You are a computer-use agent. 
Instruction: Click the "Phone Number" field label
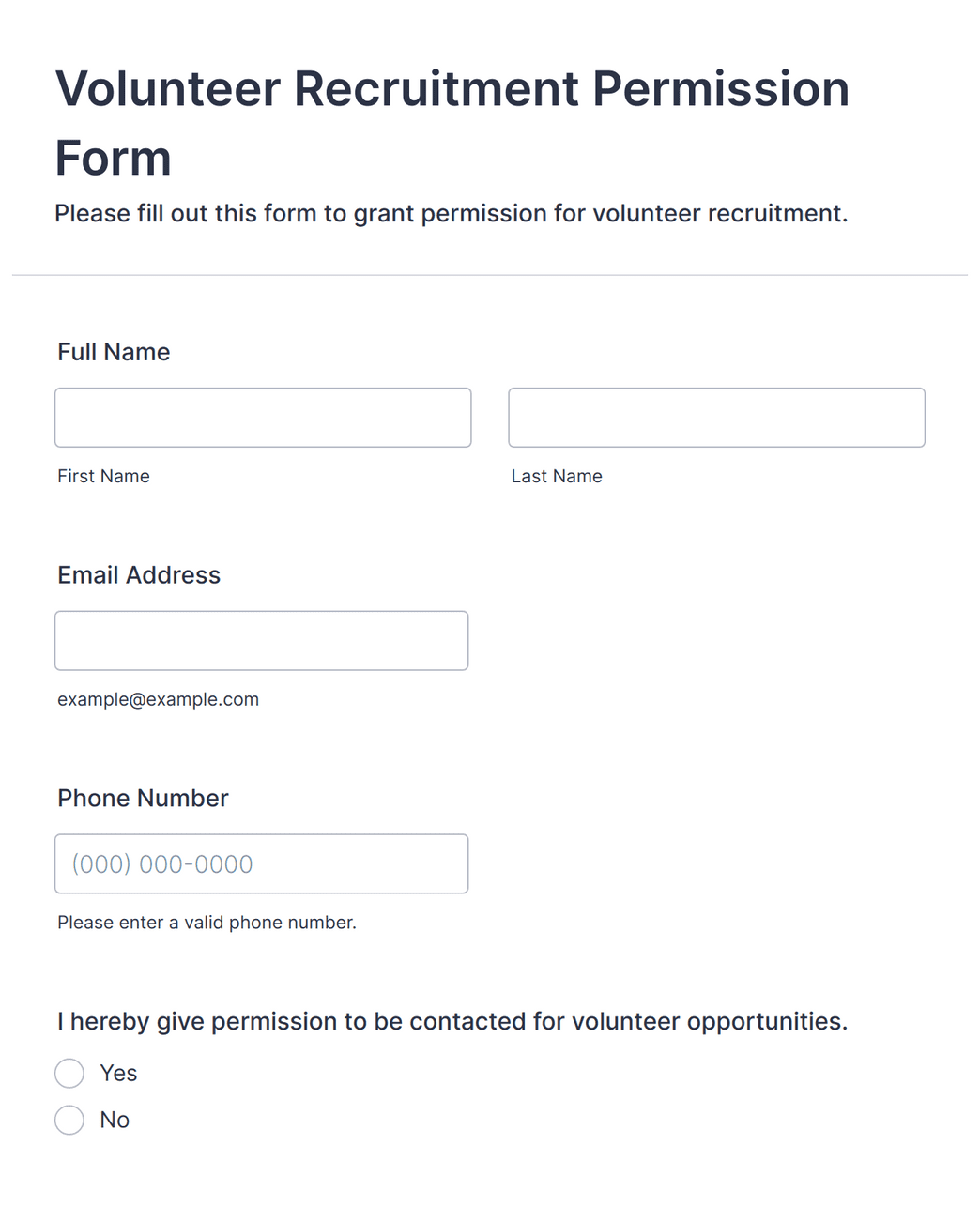click(x=143, y=798)
